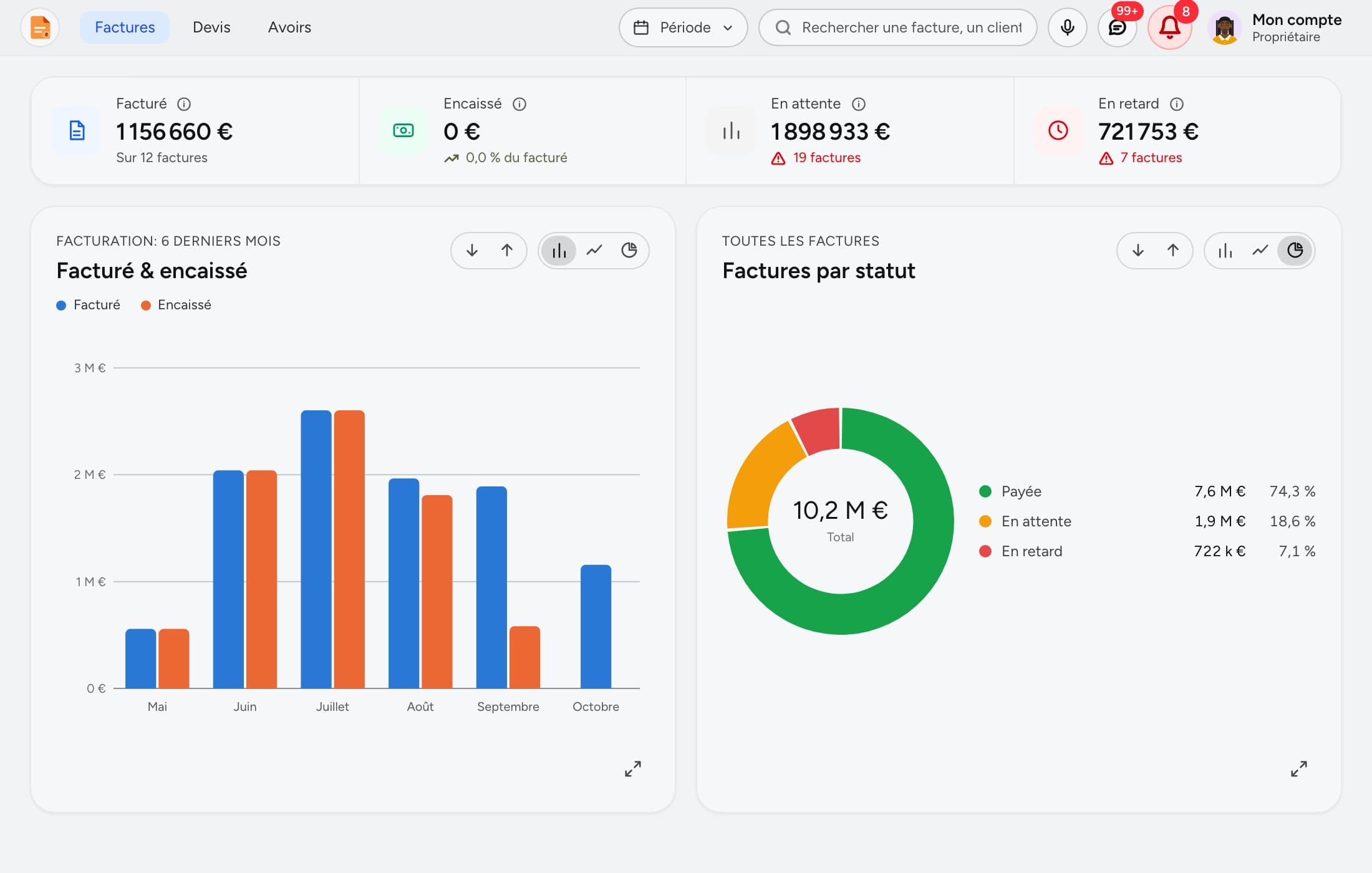Click the 7 factures overdue link
1372x873 pixels.
point(1140,158)
